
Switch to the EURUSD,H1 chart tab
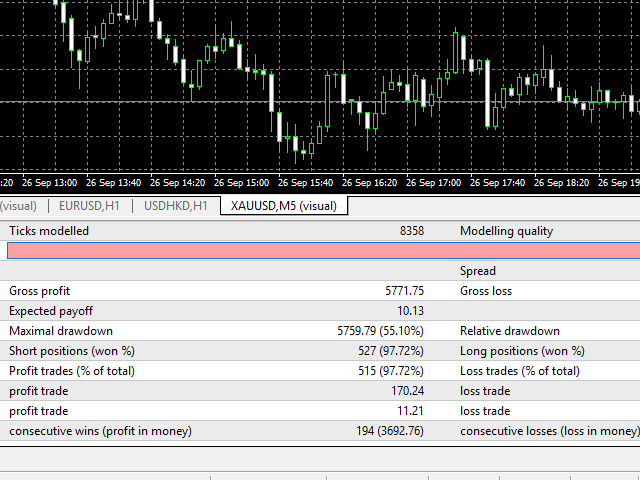pos(89,206)
